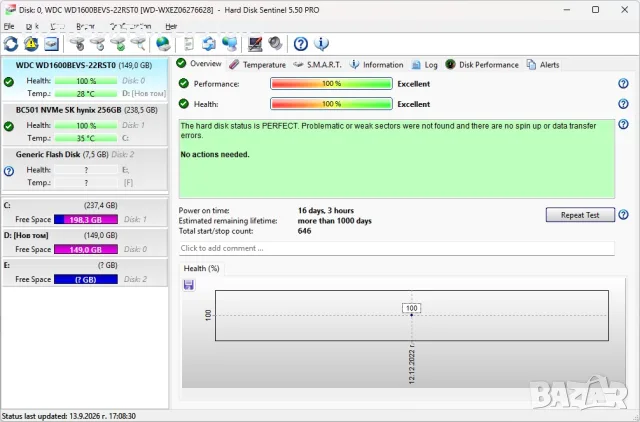Screen dimensions: 640x422
Task: Select the E: partition entry
Action: [85, 272]
